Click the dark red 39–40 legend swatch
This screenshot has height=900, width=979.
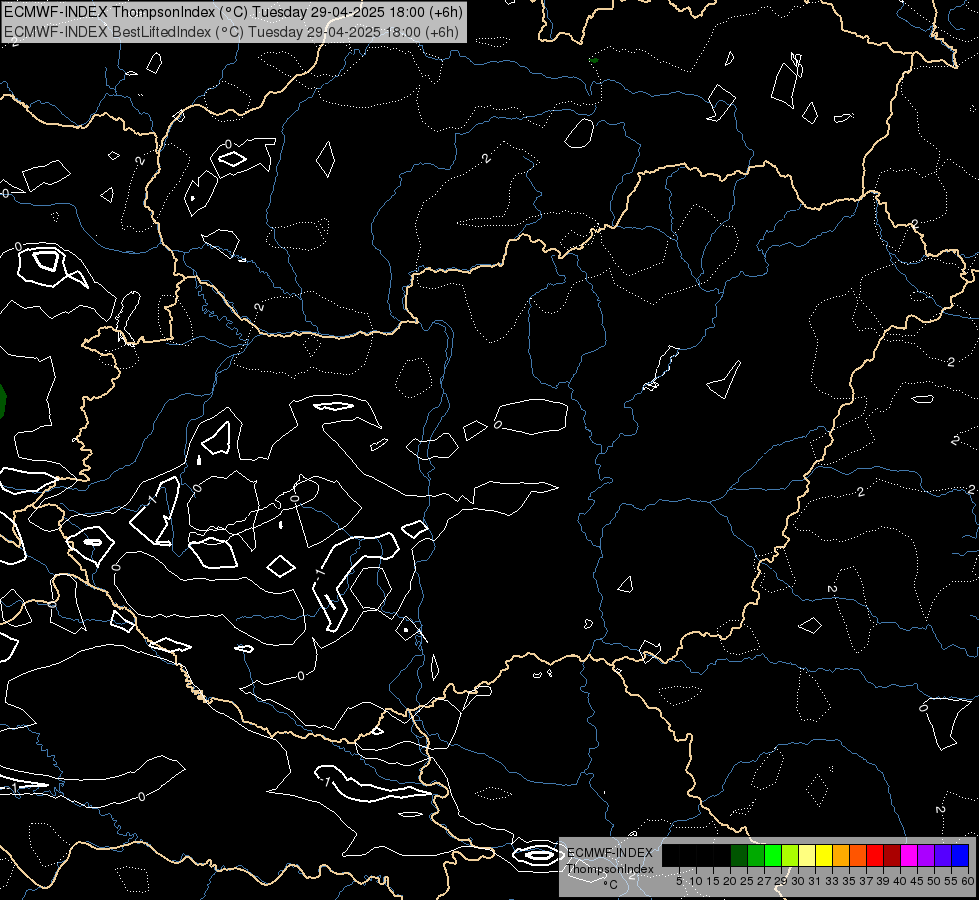[892, 855]
